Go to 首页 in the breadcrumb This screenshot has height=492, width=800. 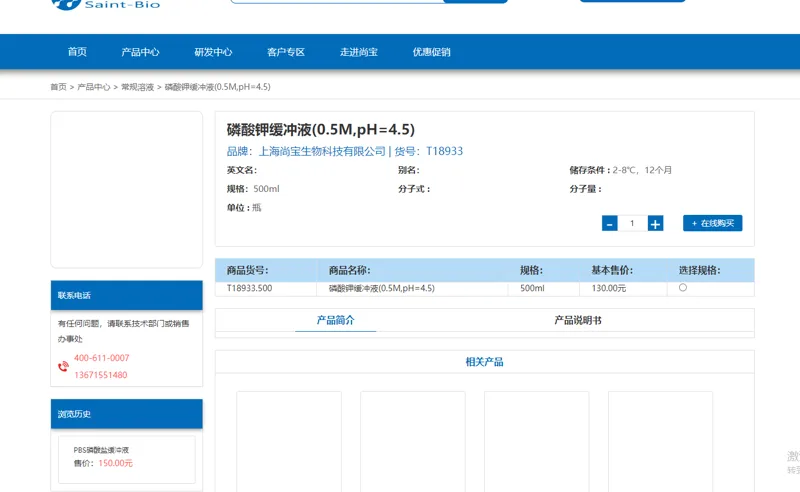pyautogui.click(x=58, y=87)
